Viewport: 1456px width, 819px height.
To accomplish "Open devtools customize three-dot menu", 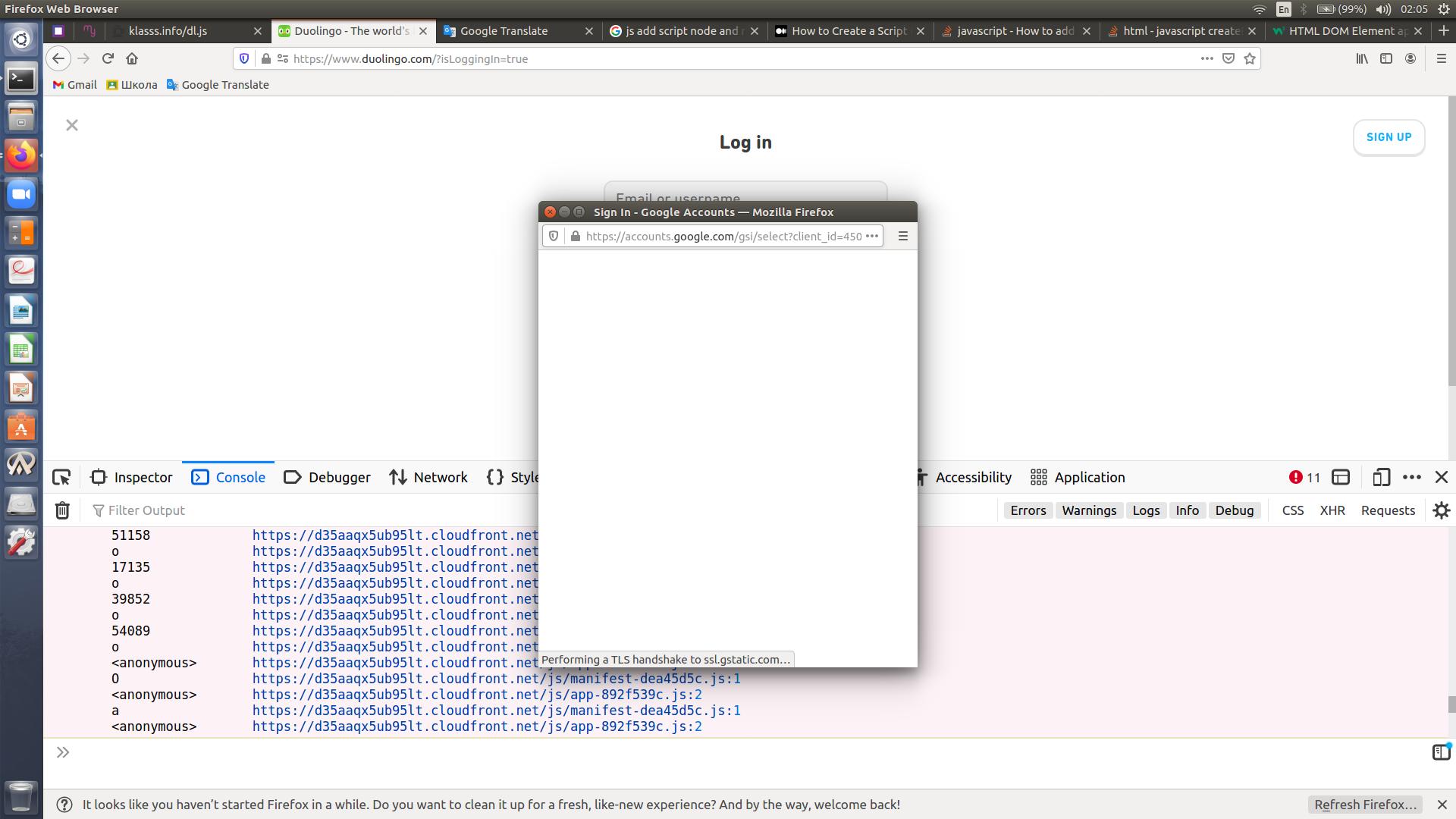I will pyautogui.click(x=1411, y=477).
